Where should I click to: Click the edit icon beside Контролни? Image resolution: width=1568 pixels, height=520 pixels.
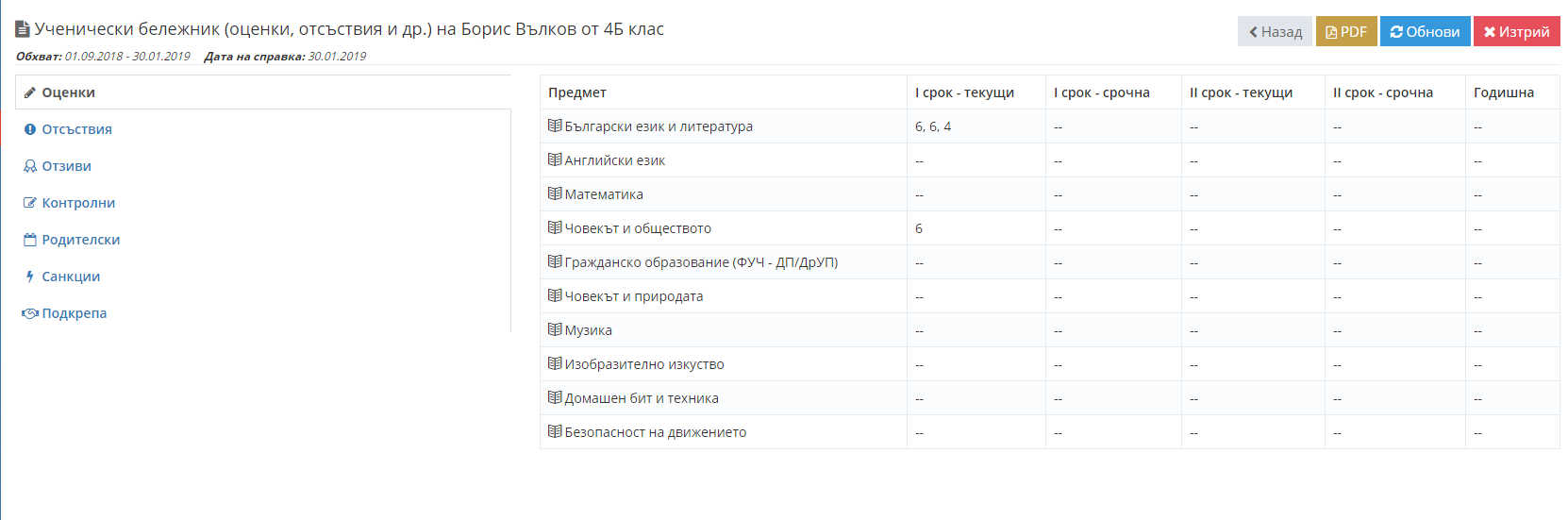(30, 203)
